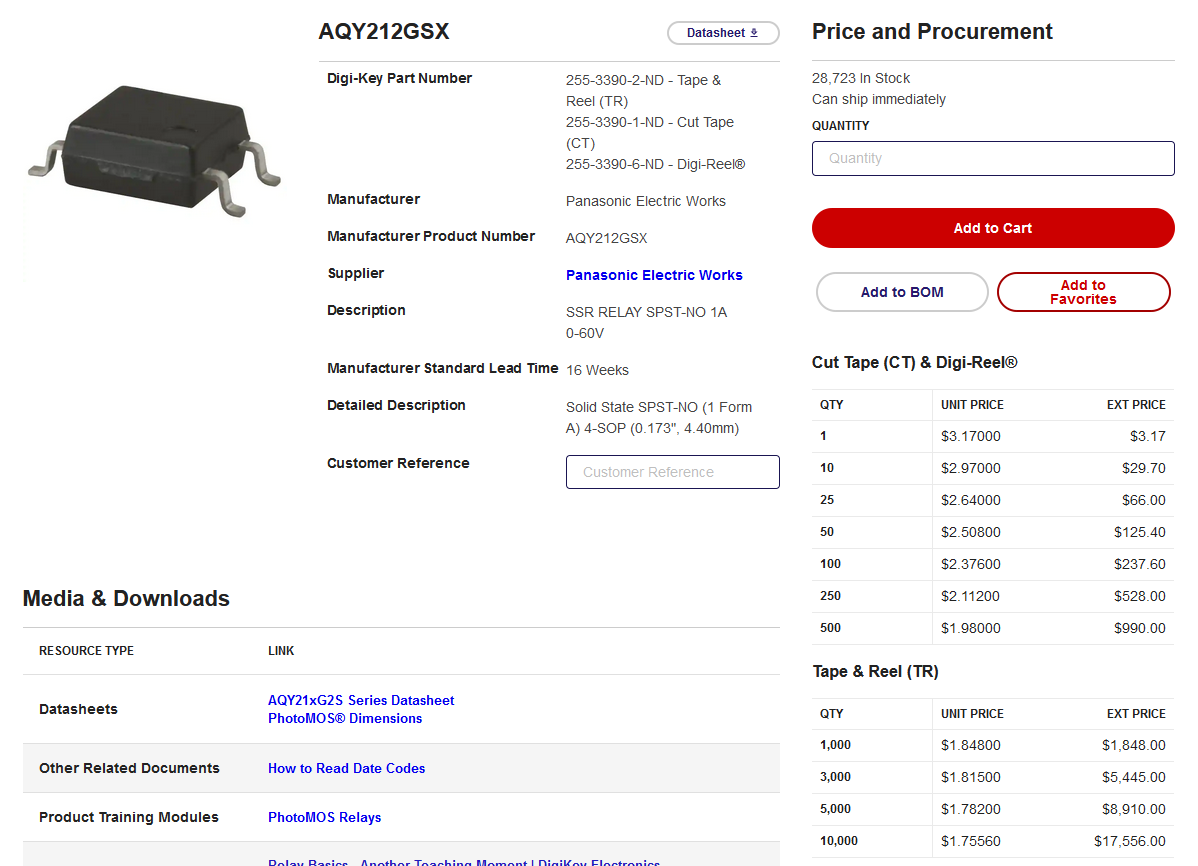Click the Price and Procurement heading
The image size is (1198, 866).
tap(932, 31)
